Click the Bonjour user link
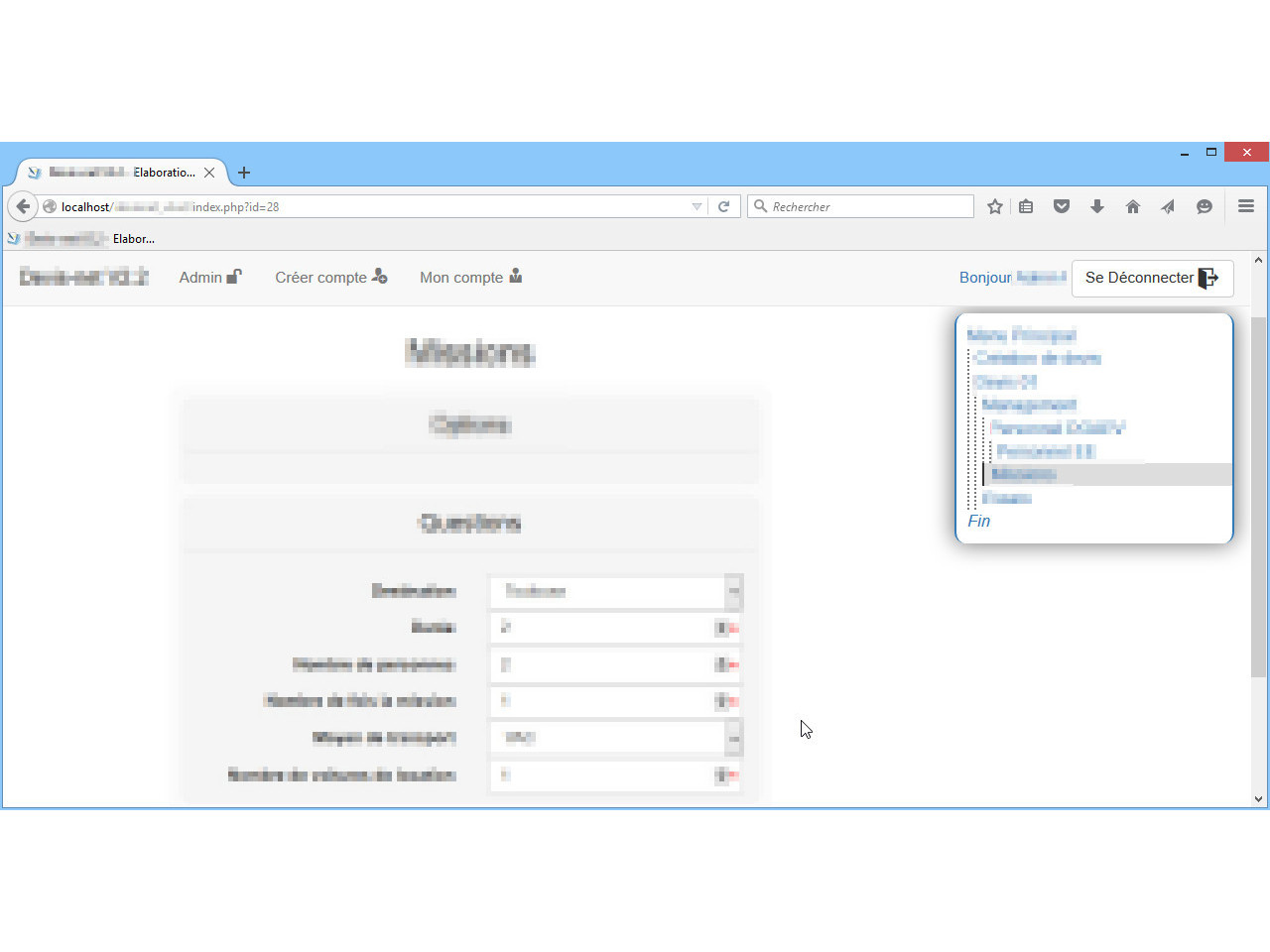 pos(1012,278)
